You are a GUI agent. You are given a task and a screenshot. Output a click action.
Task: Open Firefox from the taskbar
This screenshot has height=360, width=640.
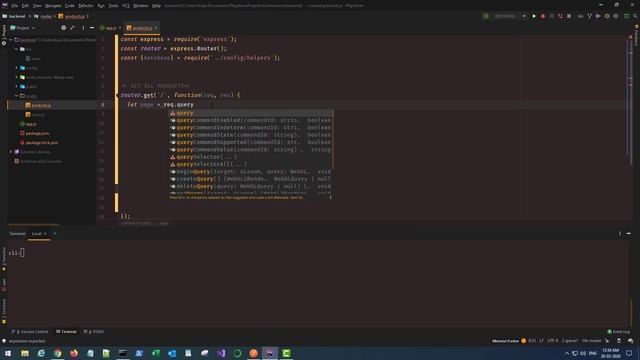click(x=74, y=353)
